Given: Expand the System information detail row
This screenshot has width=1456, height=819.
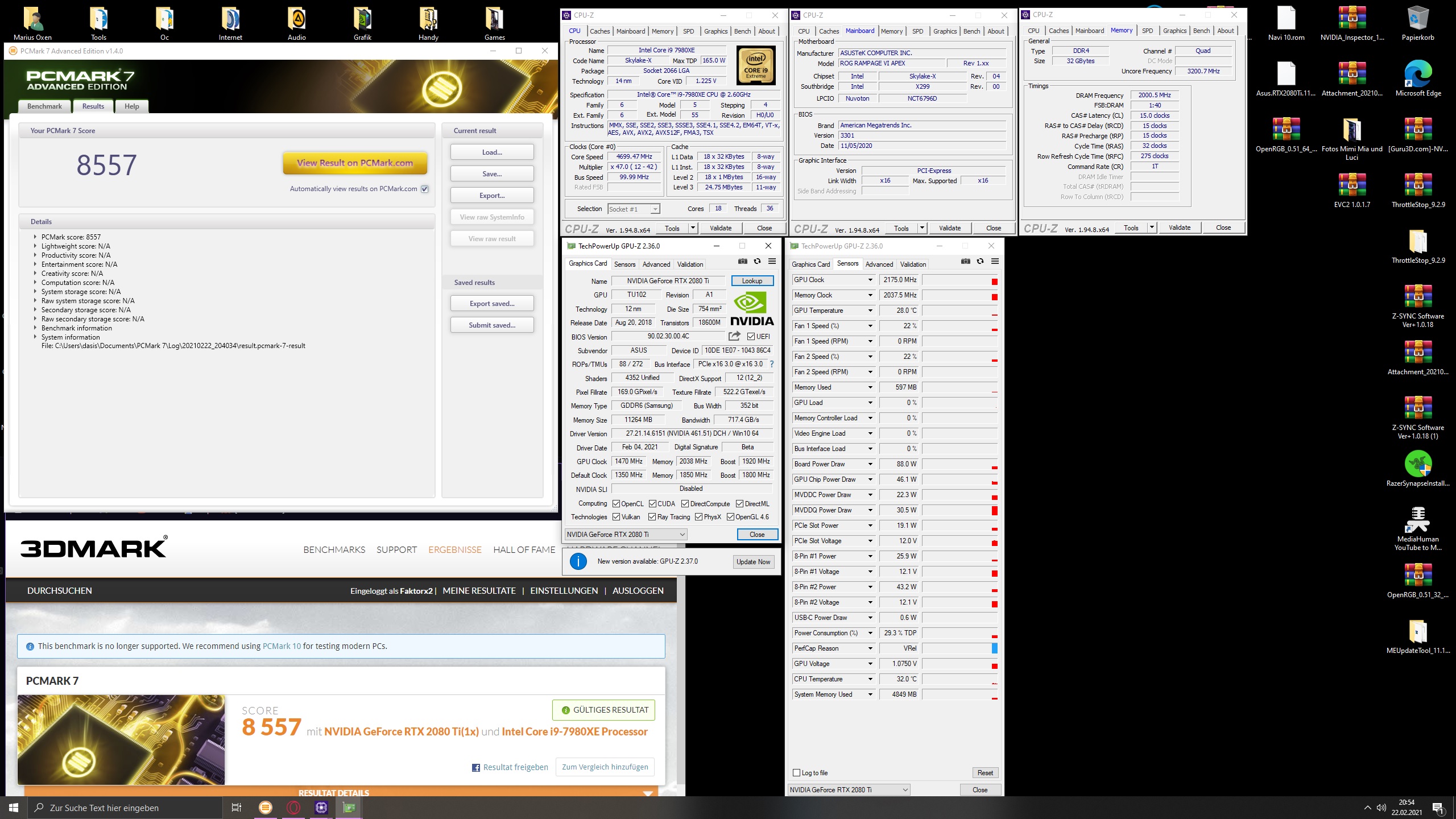Looking at the screenshot, I should [35, 337].
